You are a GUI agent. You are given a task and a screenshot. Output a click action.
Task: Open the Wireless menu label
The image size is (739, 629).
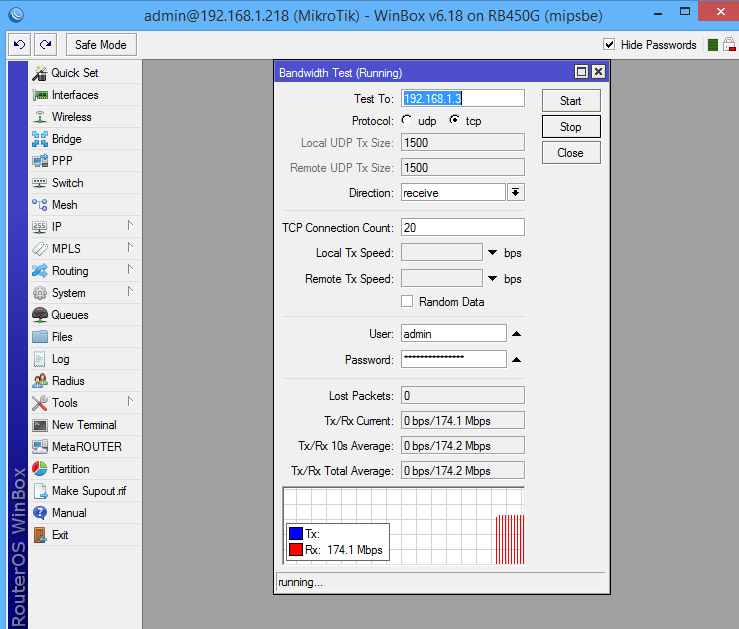pos(72,117)
